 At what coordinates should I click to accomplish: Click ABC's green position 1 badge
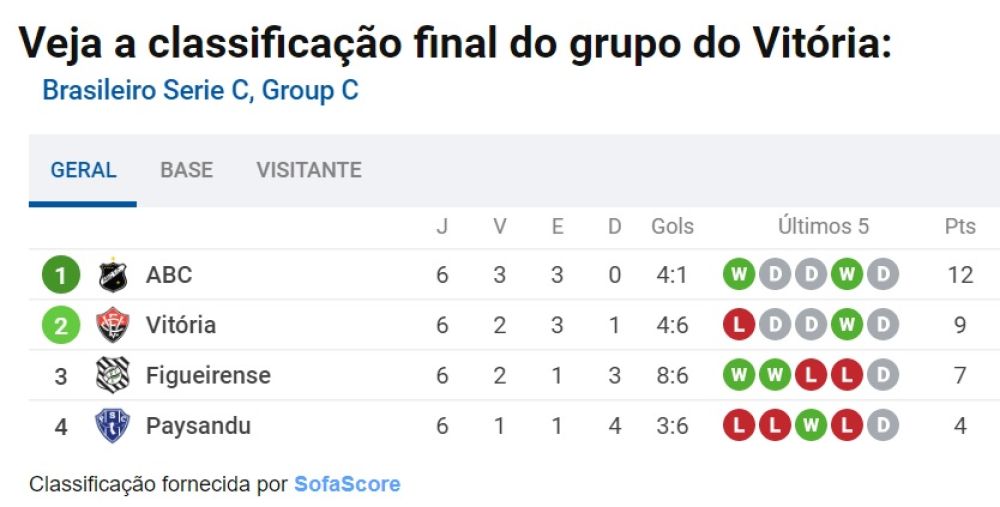pos(60,275)
